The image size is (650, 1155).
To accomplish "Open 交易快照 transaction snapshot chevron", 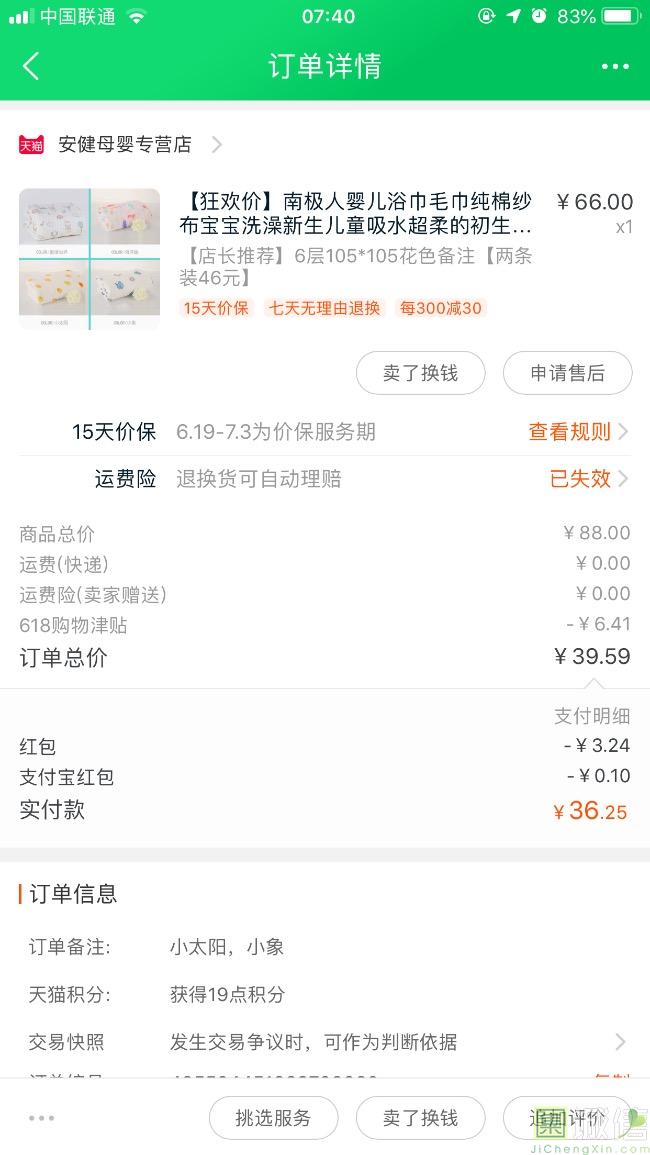I will (x=620, y=1042).
